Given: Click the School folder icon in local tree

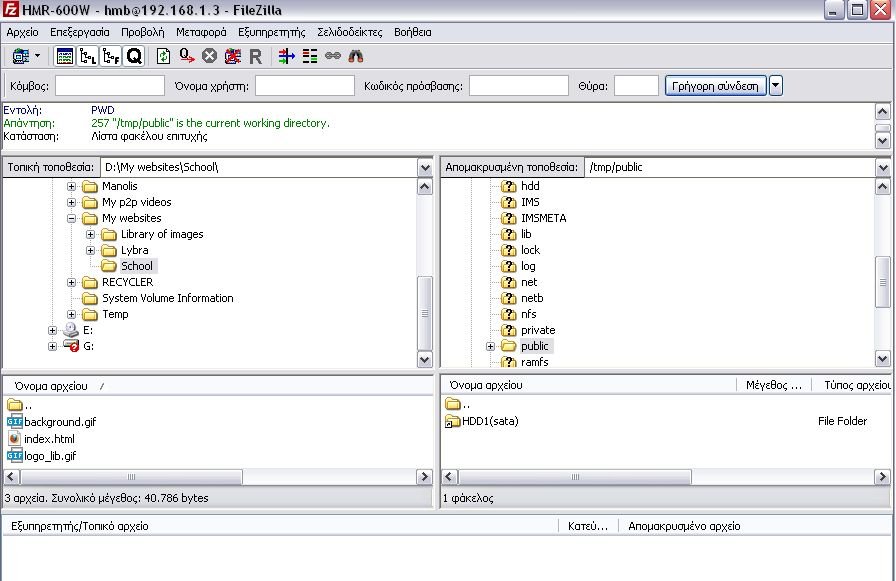Looking at the screenshot, I should (109, 266).
